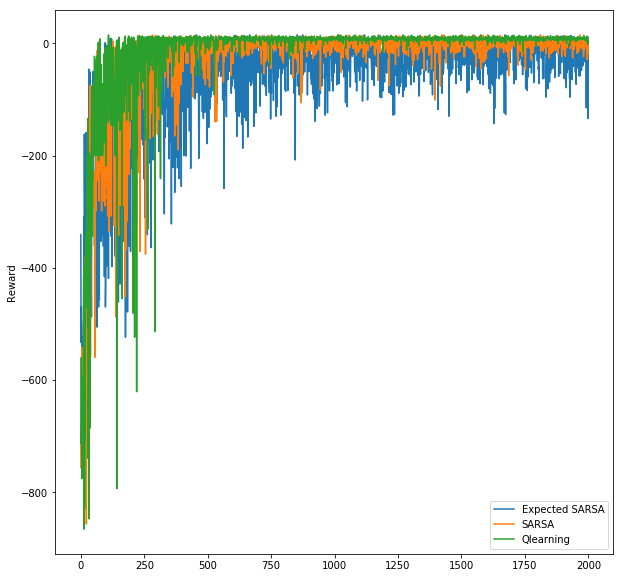Click the x-axis tick label 500
This screenshot has width=624, height=578.
[x=208, y=565]
